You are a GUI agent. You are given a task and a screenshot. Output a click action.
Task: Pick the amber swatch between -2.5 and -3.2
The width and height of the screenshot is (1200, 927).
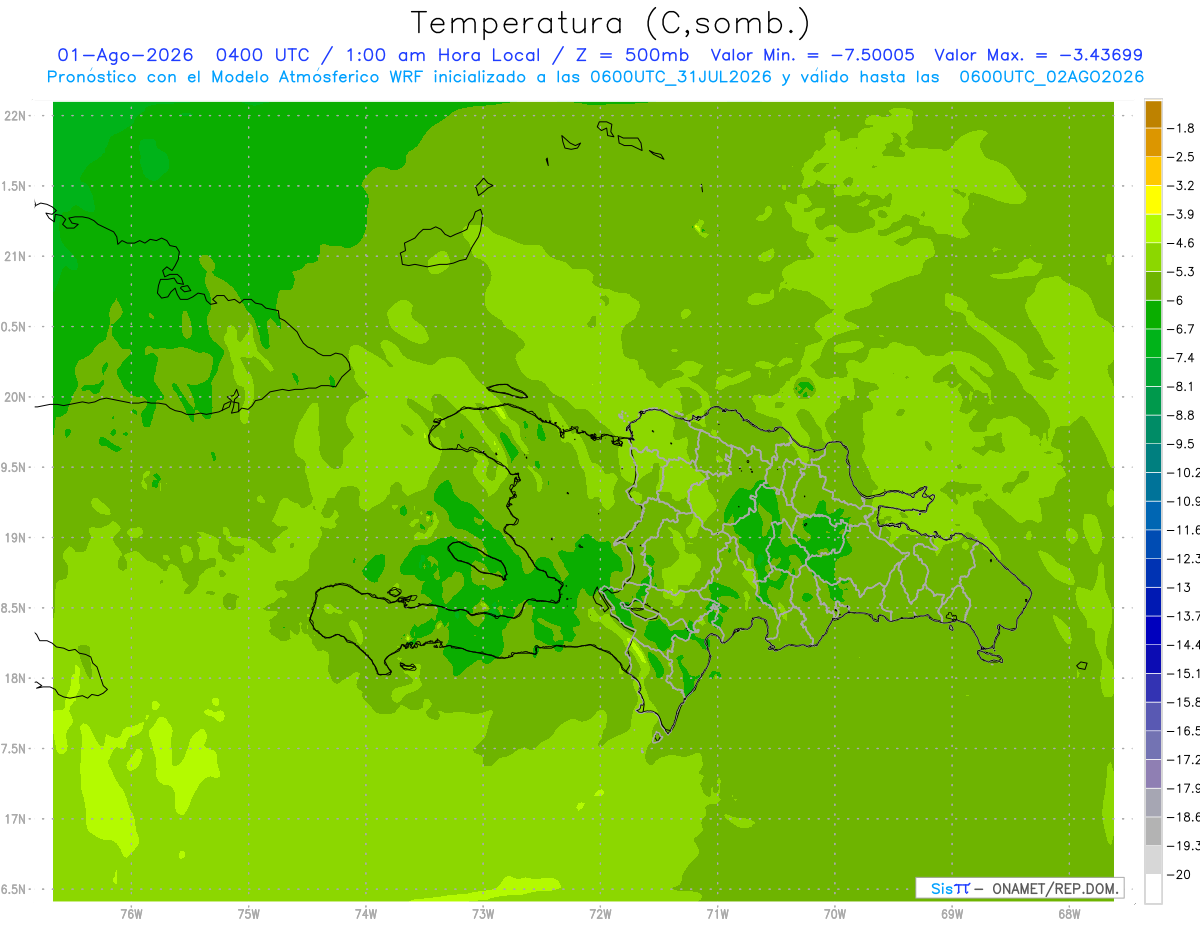pos(1153,171)
